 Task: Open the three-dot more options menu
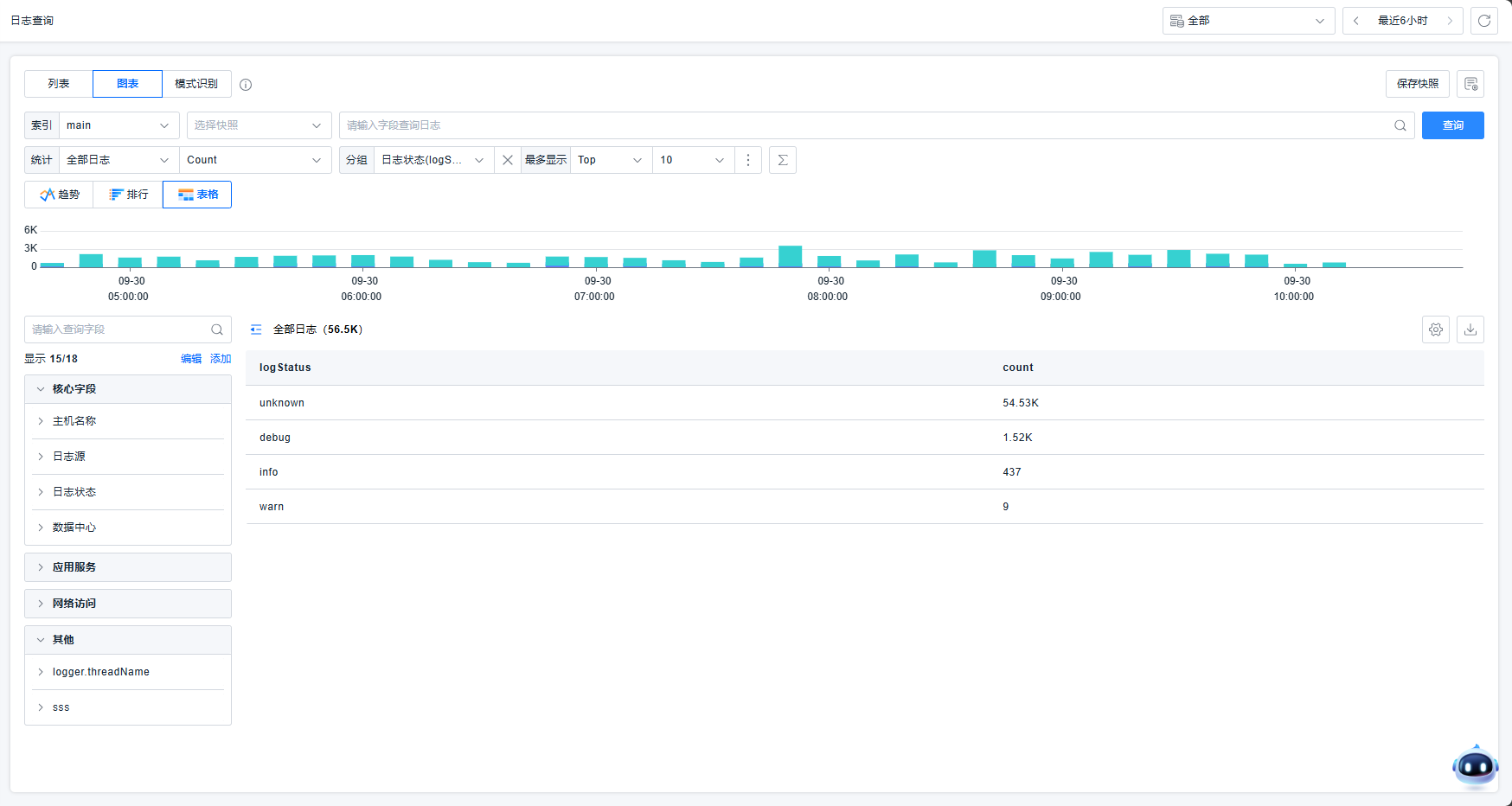tap(748, 160)
